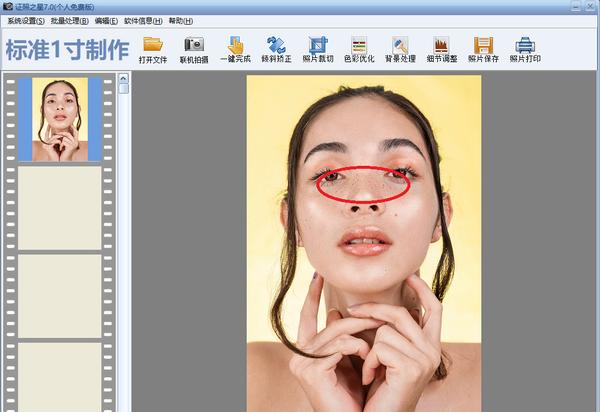Open the 编辑(E) edit menu

click(105, 21)
